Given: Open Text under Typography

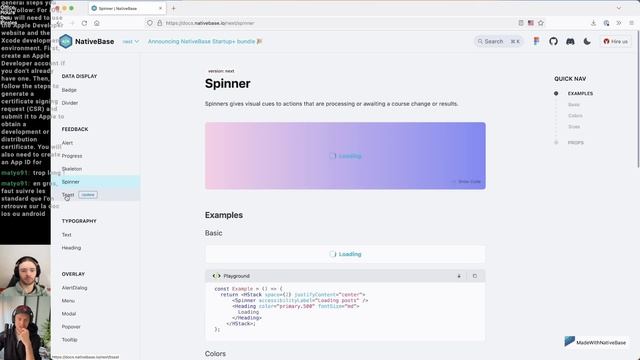Looking at the screenshot, I should click(67, 235).
